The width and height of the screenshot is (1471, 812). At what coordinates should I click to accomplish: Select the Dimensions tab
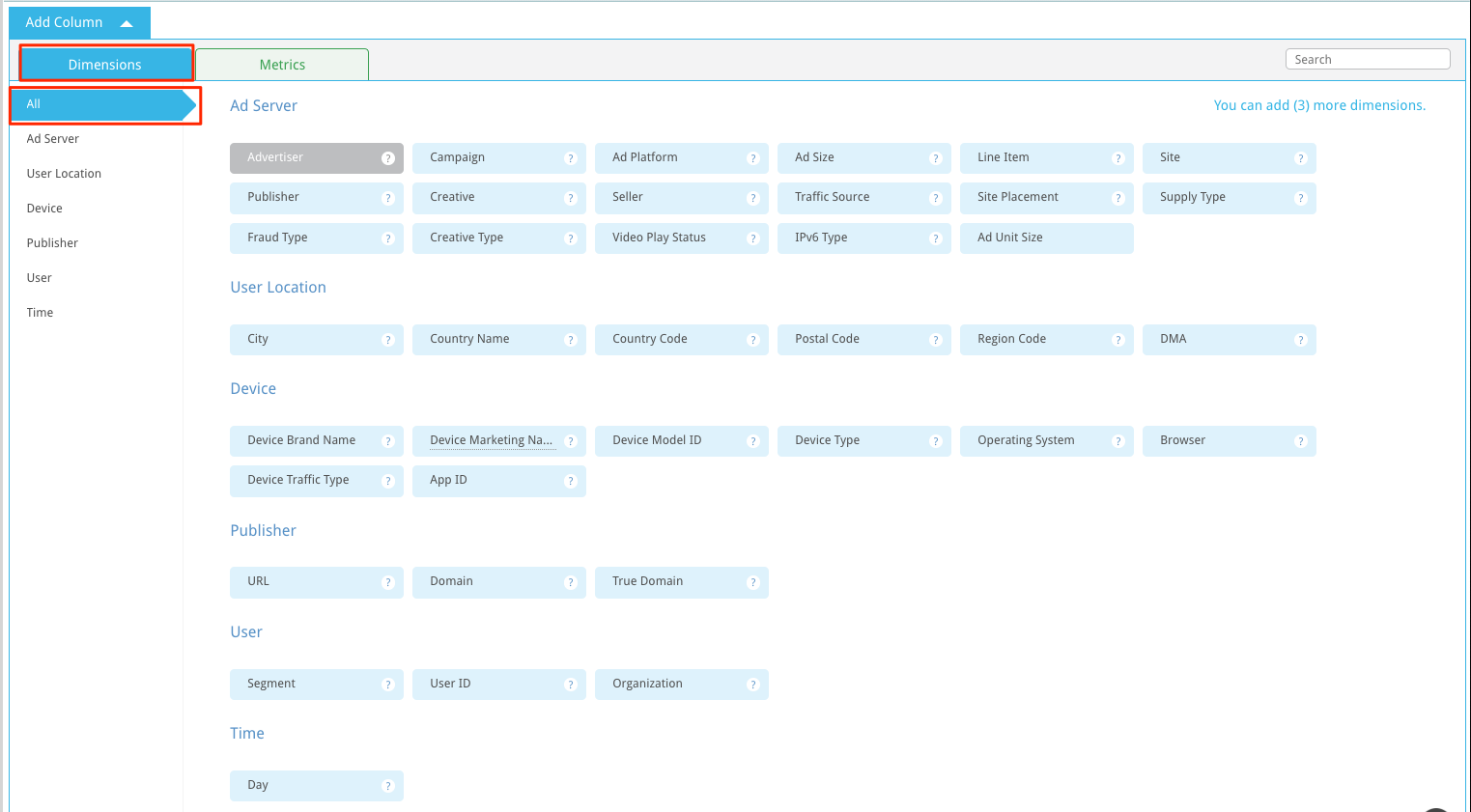coord(105,65)
